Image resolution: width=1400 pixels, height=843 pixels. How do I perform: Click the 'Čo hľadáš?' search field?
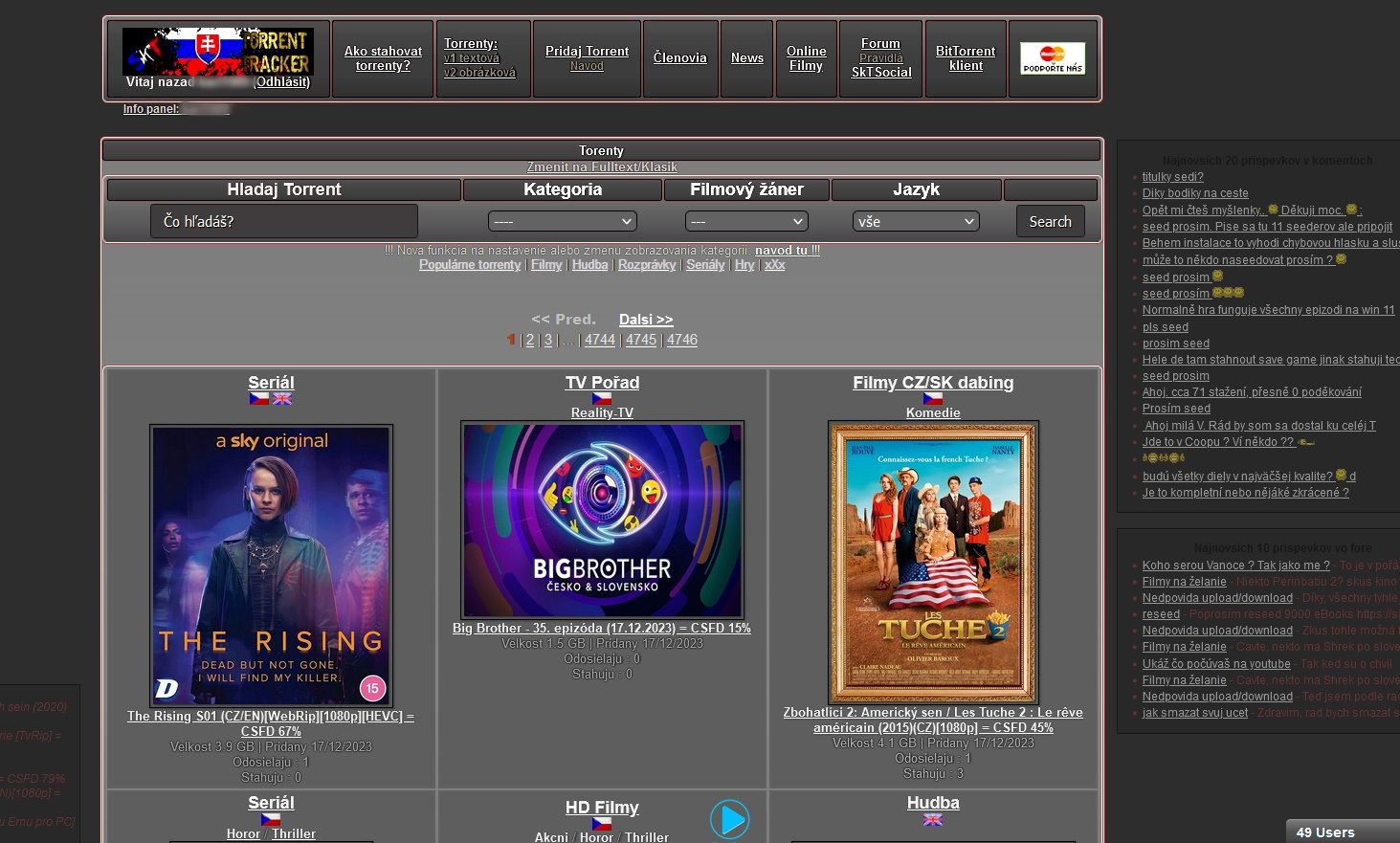pyautogui.click(x=284, y=221)
